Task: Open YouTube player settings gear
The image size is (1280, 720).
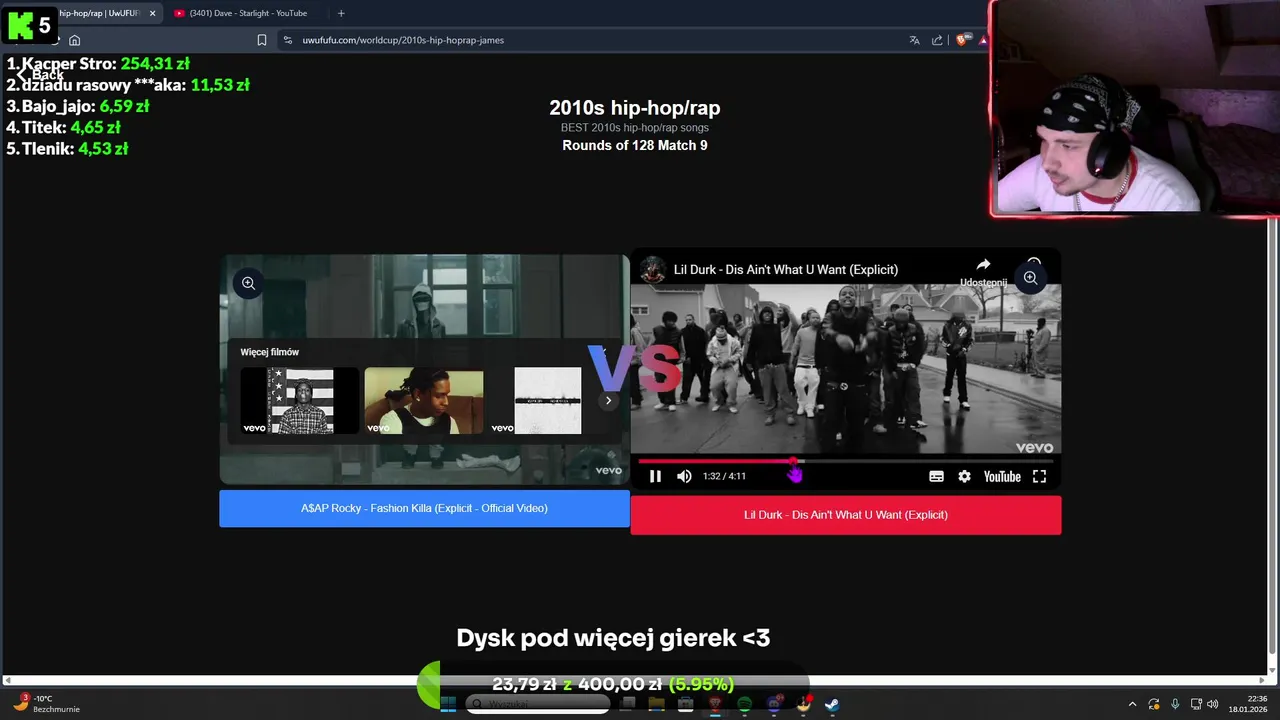Action: tap(964, 476)
